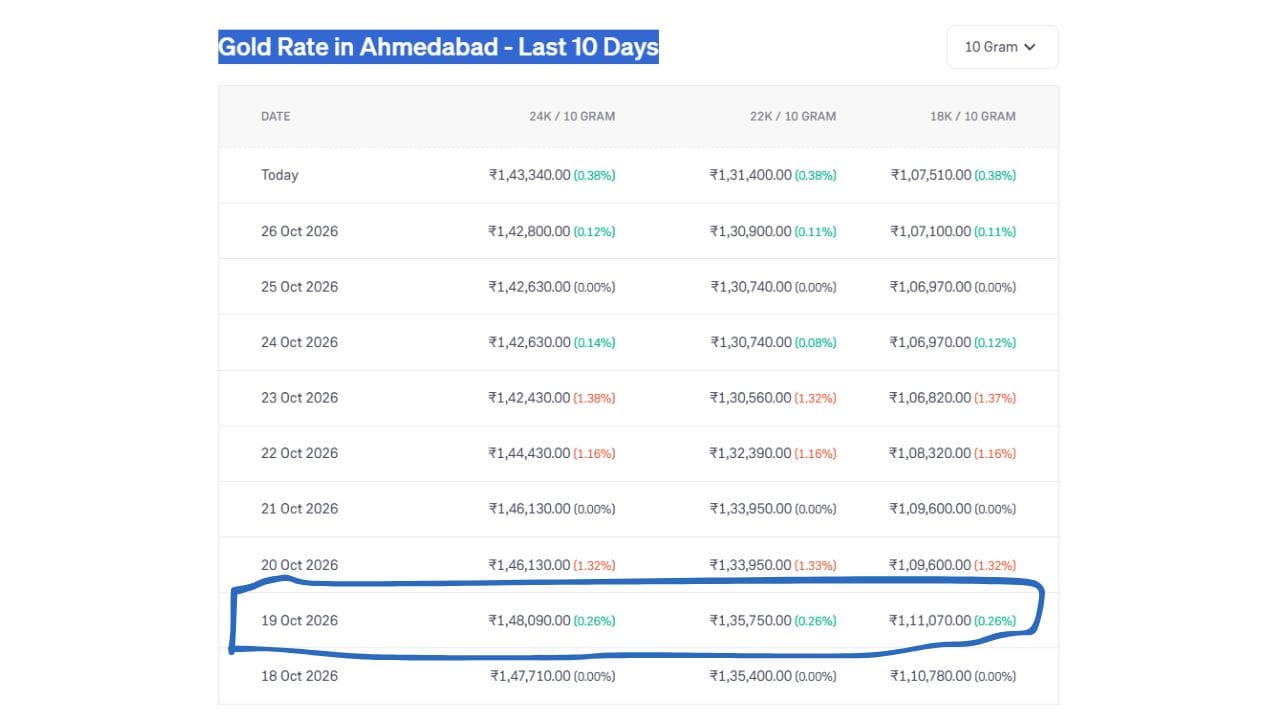The height and width of the screenshot is (720, 1280).
Task: Click the 18K price ₹1,11,070.00 for 19 Oct
Action: (930, 620)
